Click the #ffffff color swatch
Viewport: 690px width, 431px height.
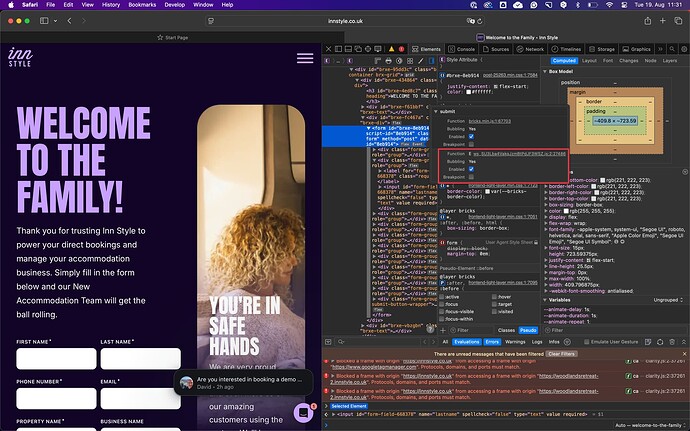click(469, 92)
